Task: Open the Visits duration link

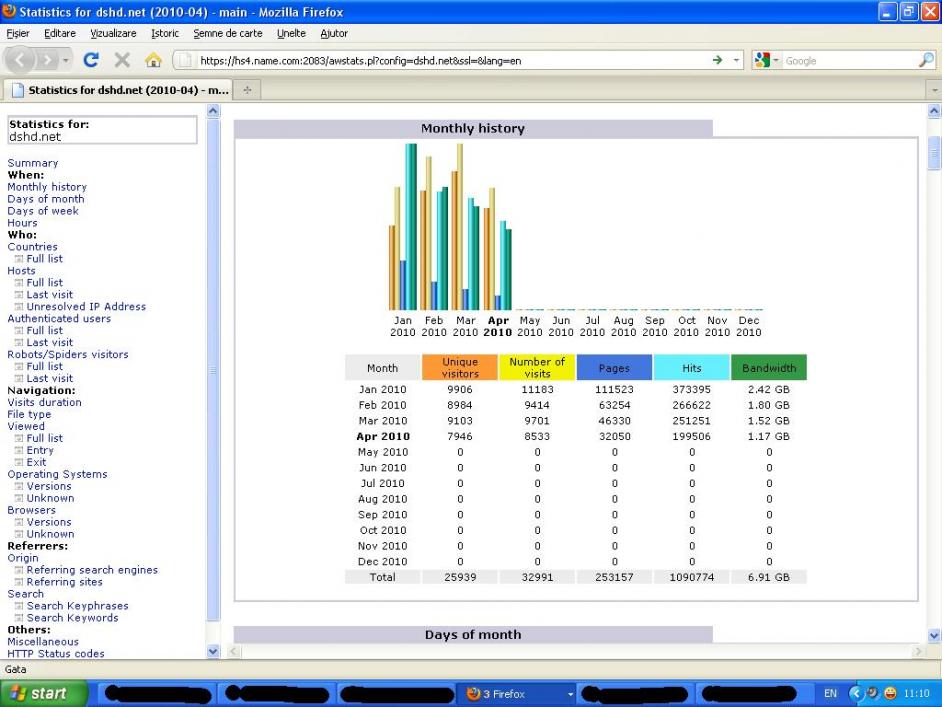Action: tap(45, 402)
